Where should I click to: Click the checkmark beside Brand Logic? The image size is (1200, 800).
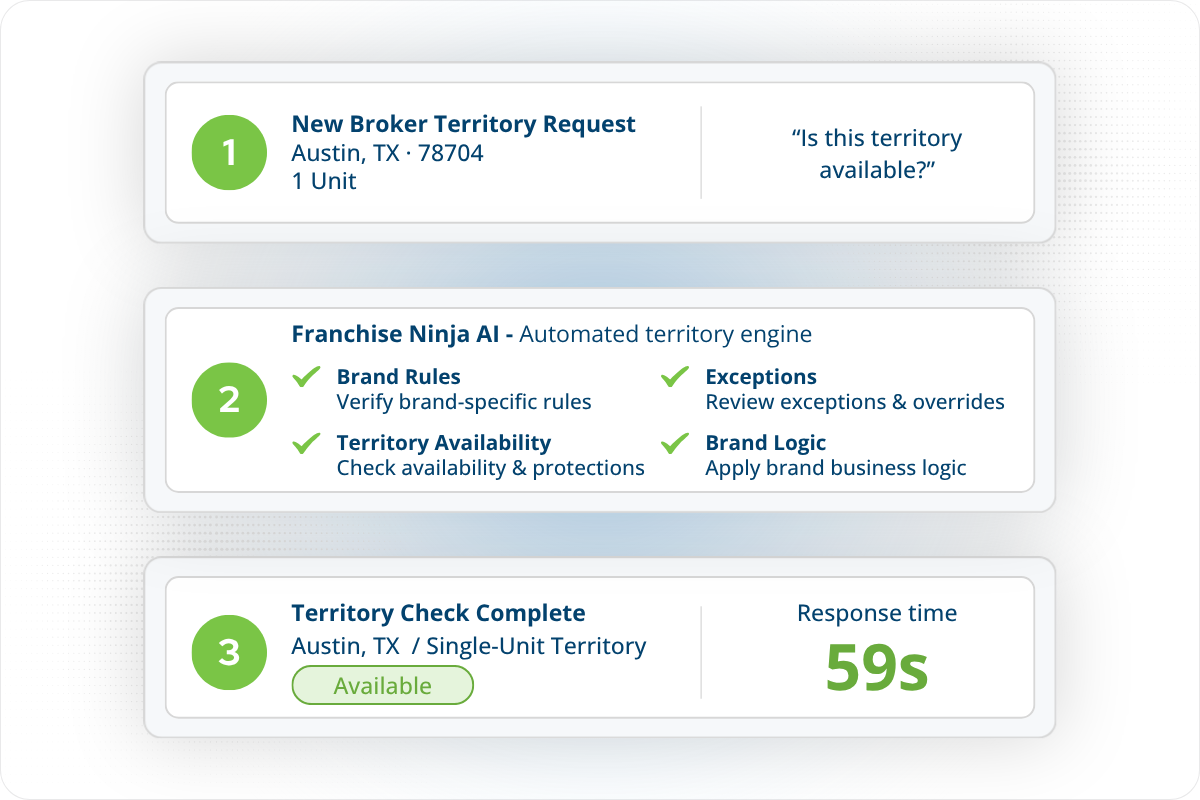coord(675,442)
